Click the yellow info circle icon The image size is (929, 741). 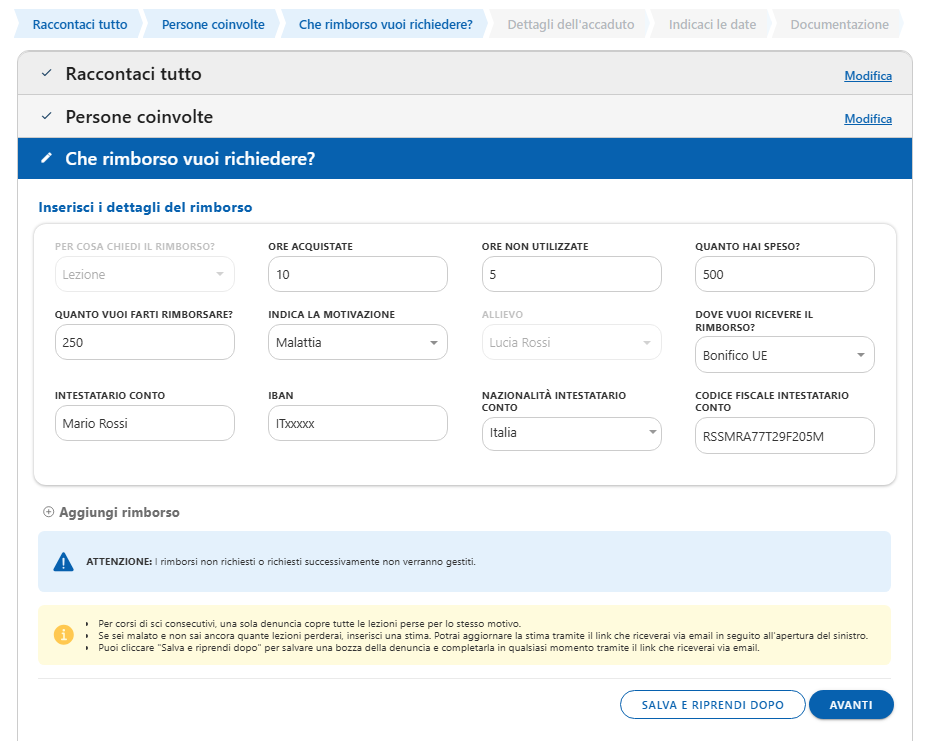(64, 635)
